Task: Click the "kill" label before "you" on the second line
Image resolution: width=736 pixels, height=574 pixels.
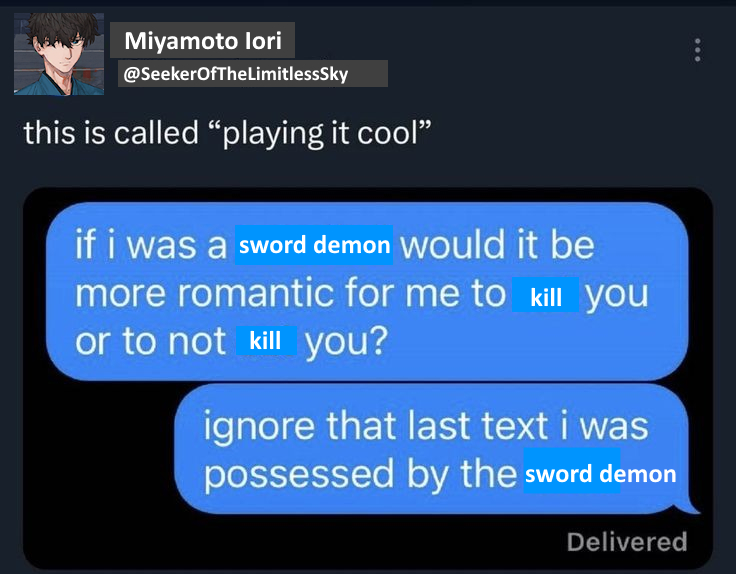Action: 545,295
